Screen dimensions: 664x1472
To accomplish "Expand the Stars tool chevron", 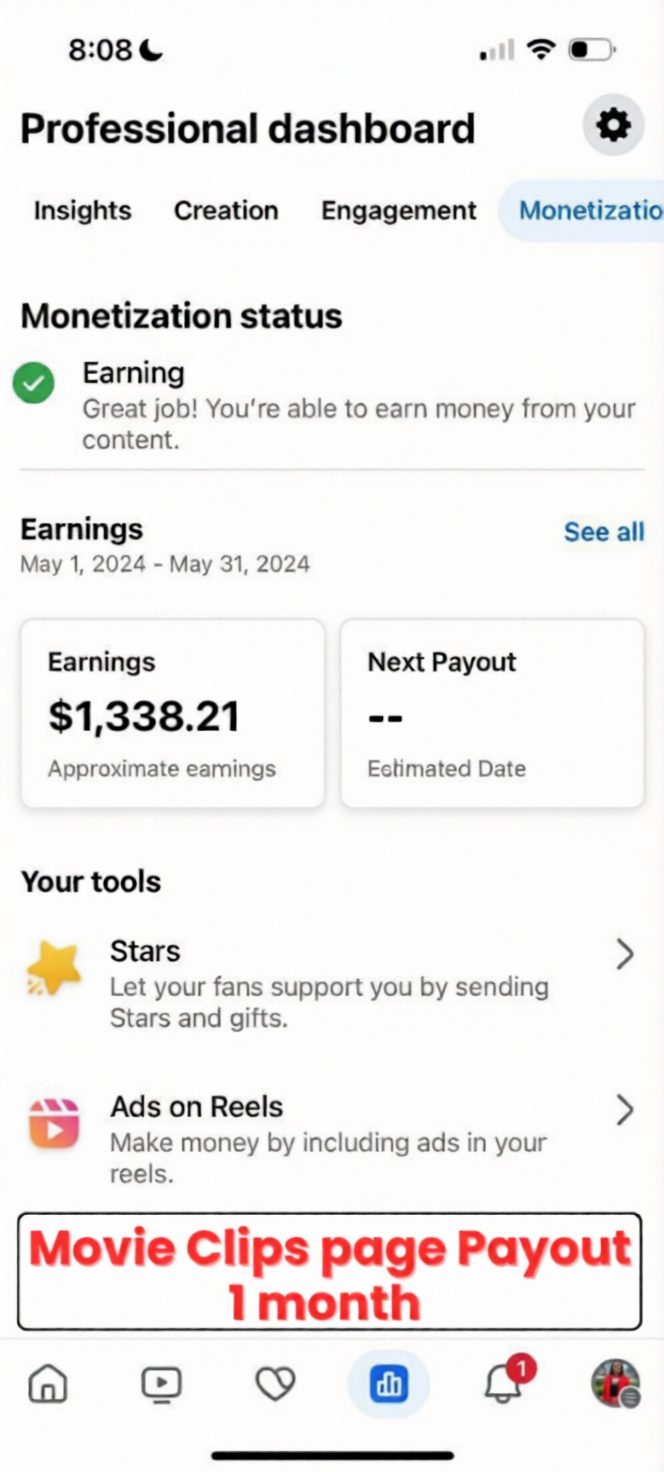I will tap(625, 955).
